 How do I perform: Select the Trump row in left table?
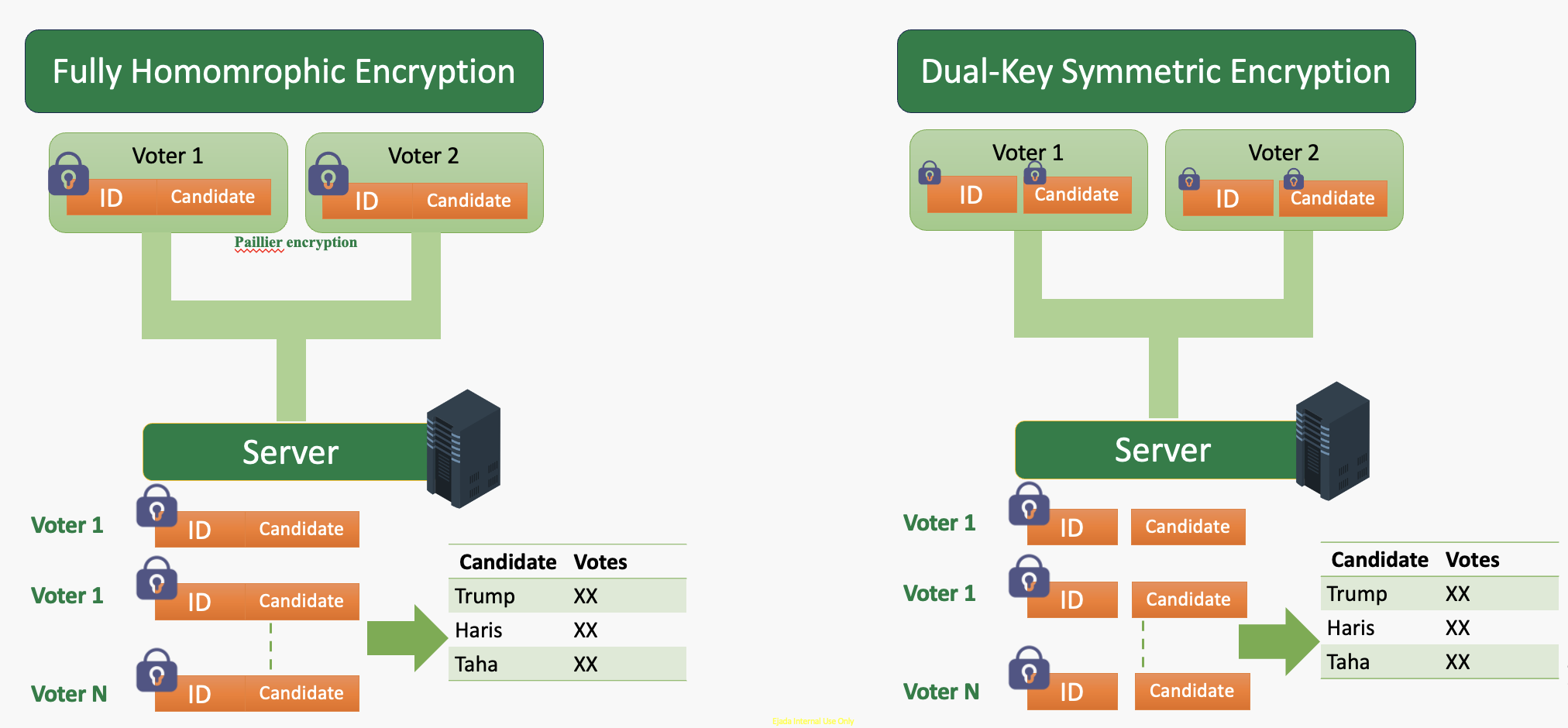coord(567,596)
